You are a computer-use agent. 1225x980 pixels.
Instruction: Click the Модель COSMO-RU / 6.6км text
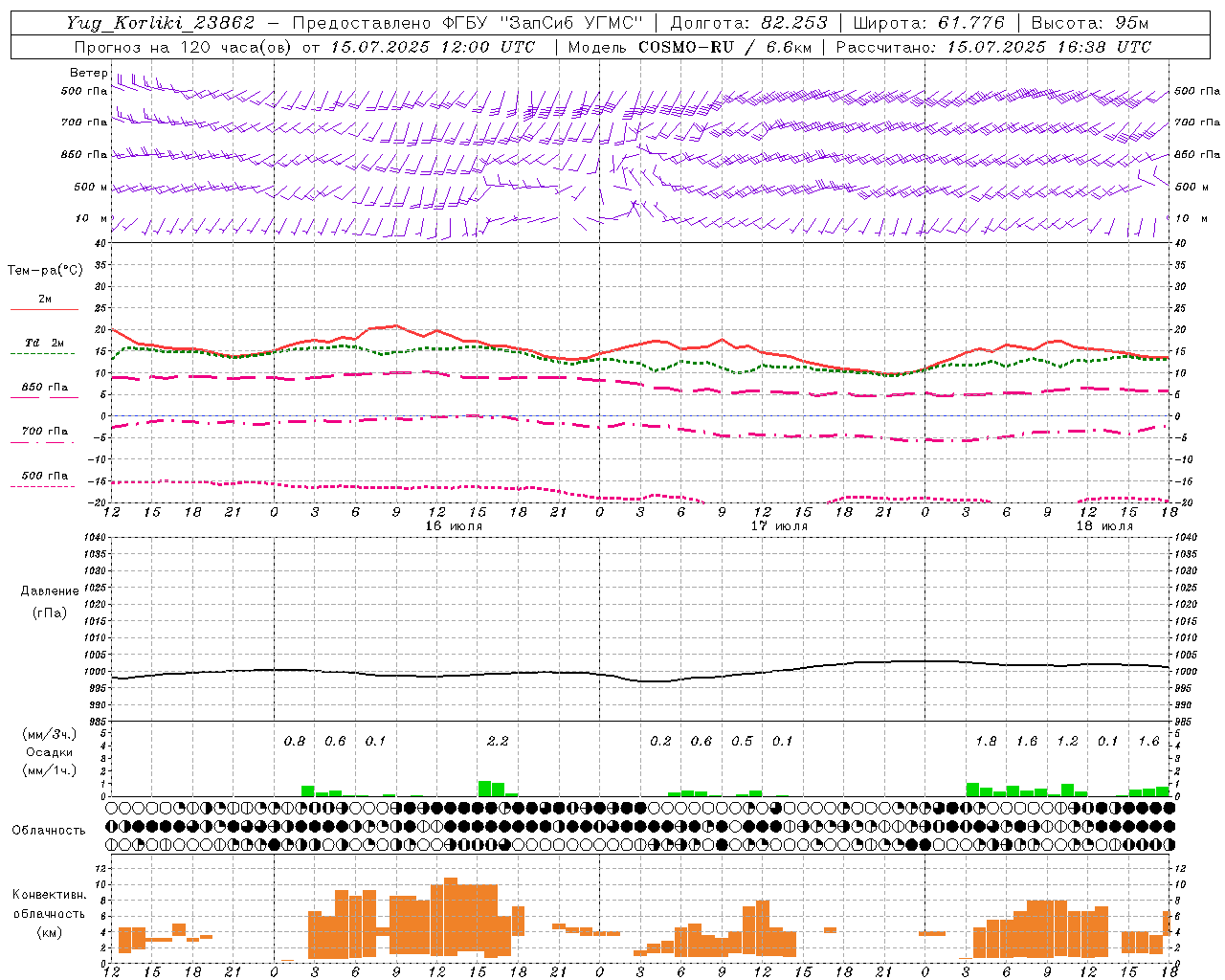pyautogui.click(x=690, y=47)
